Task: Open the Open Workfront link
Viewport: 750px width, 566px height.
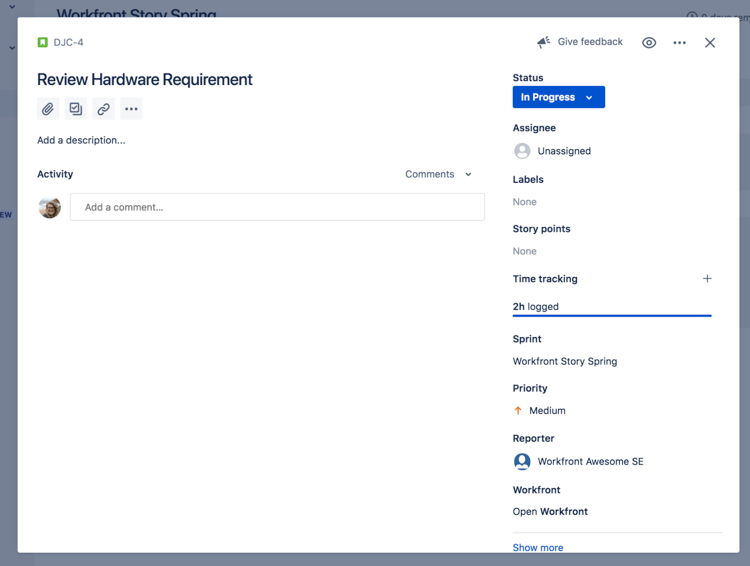Action: pyautogui.click(x=550, y=511)
